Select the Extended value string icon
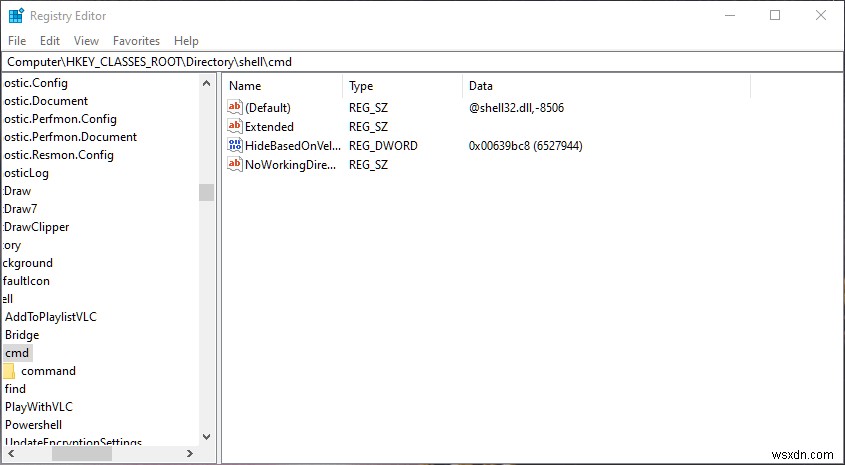Viewport: 845px width, 465px height. click(235, 126)
